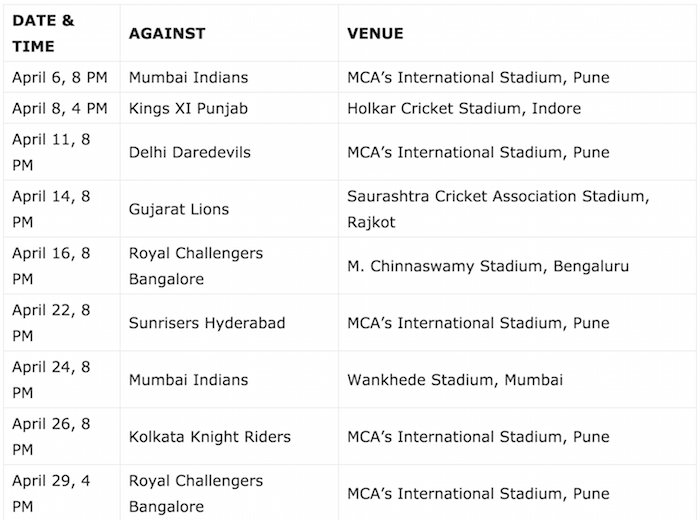700x520 pixels.
Task: Select Royal Challengers Bangalore in April 16 row
Action: click(196, 266)
